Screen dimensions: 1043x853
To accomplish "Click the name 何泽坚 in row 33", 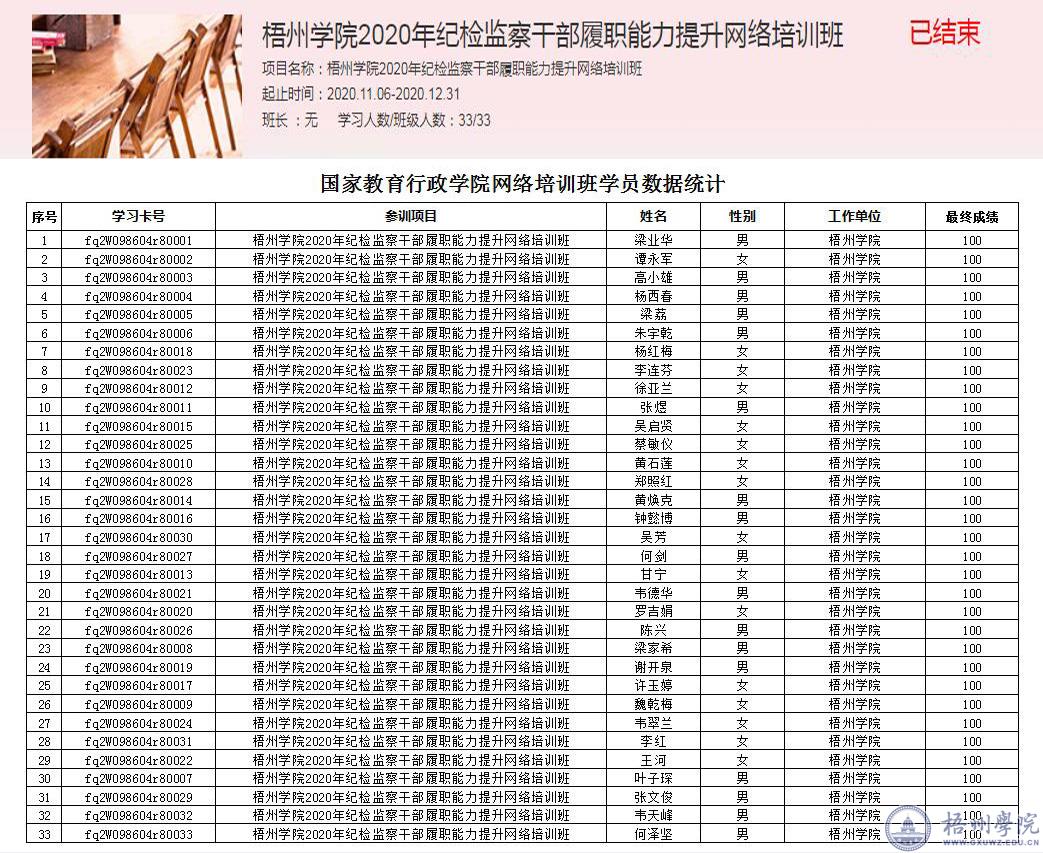I will pyautogui.click(x=653, y=834).
